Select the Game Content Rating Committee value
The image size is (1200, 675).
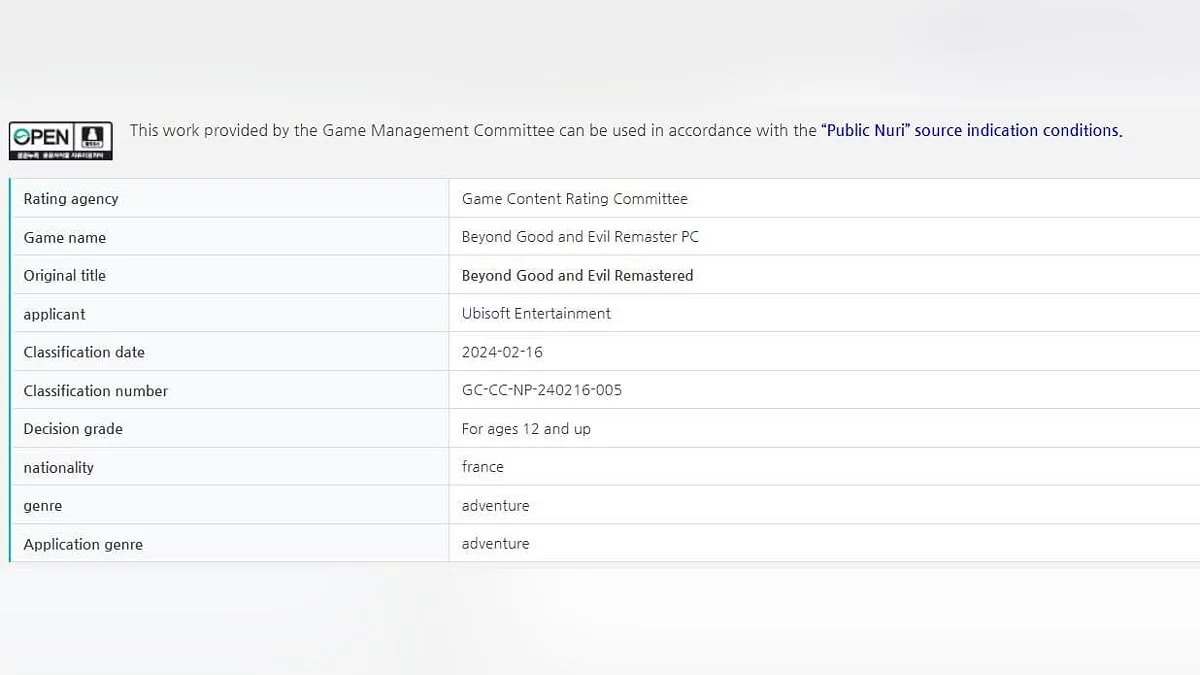(x=574, y=199)
